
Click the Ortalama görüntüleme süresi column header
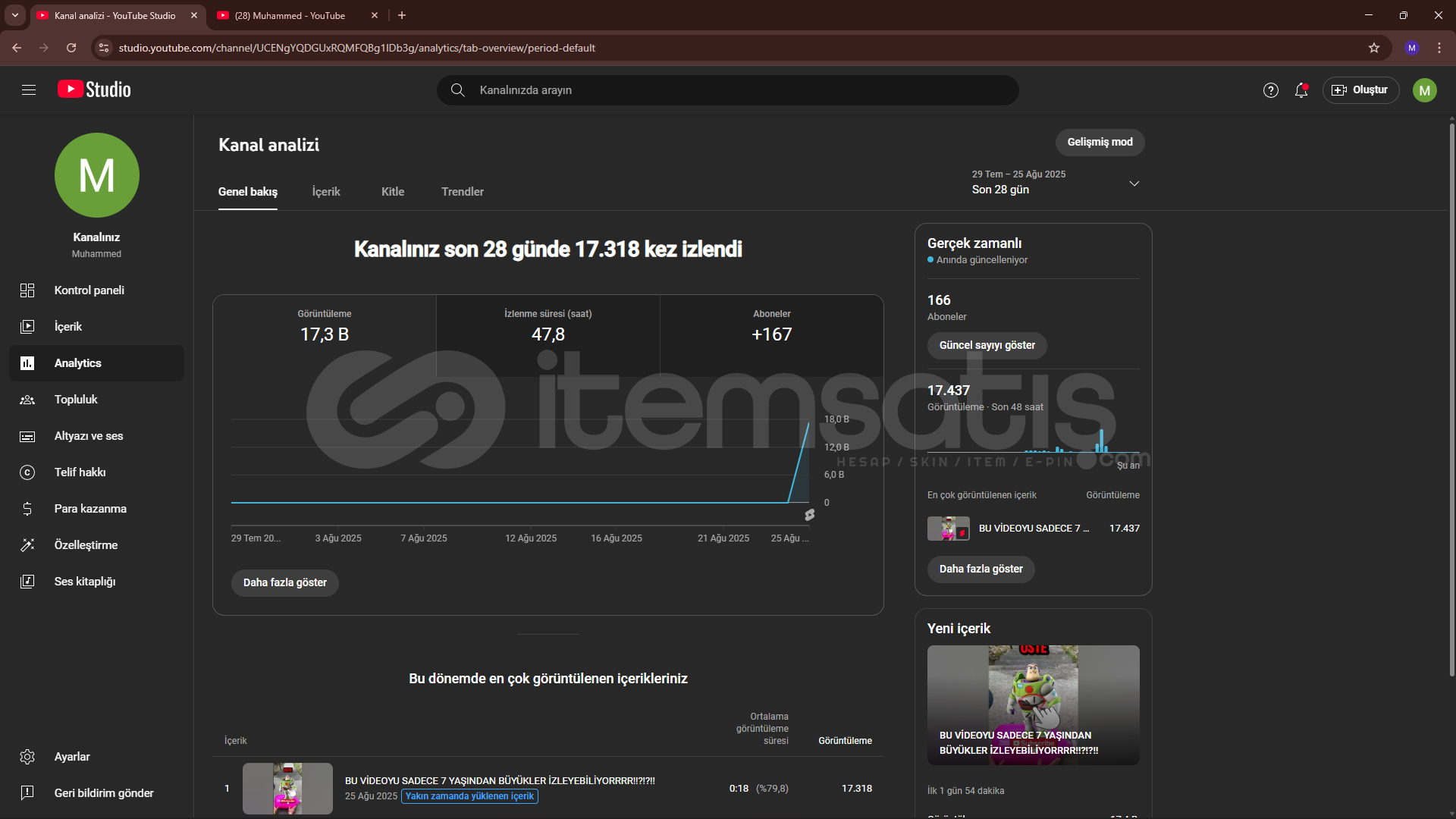(x=762, y=729)
